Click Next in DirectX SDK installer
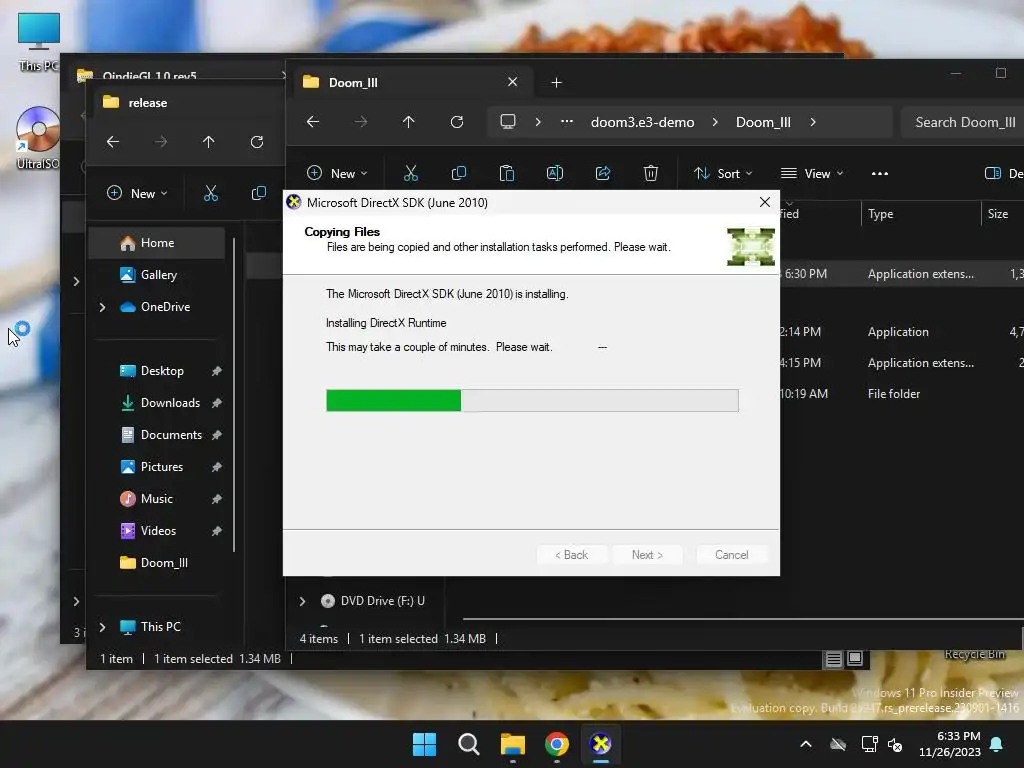 point(647,554)
